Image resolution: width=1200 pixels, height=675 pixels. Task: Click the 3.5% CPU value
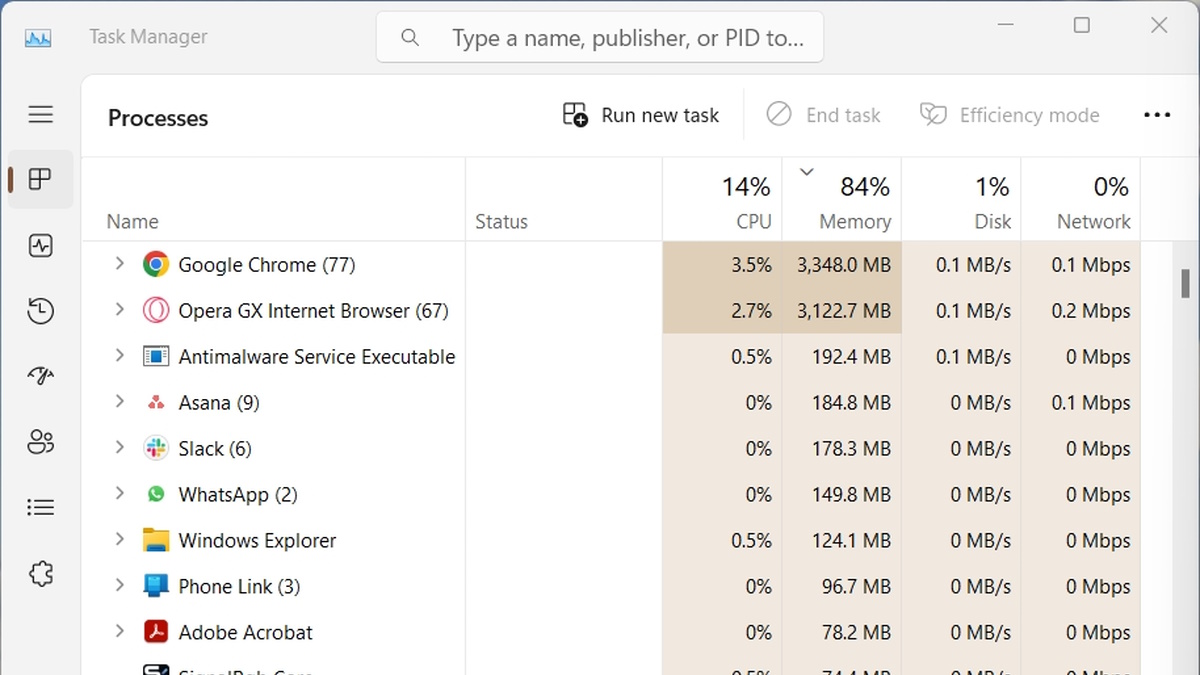pos(751,265)
